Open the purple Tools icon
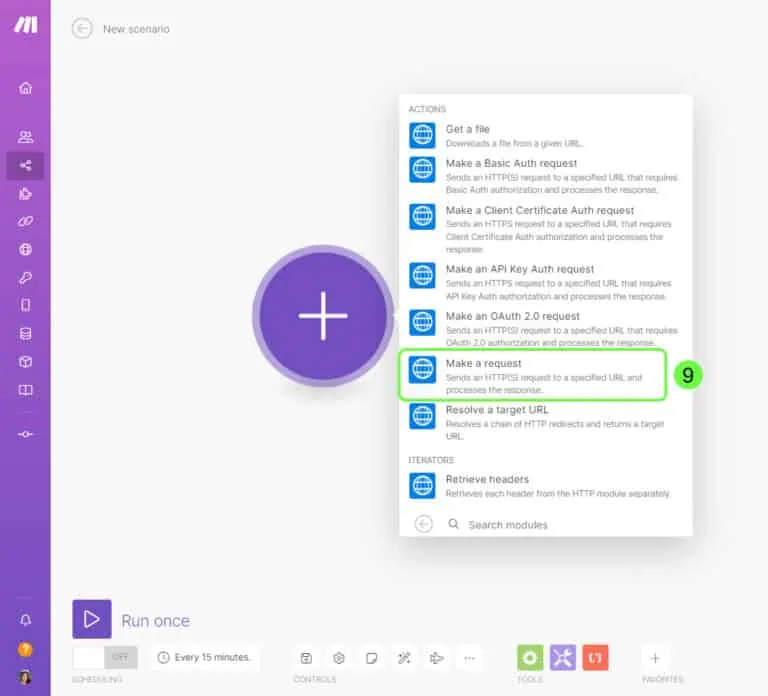 click(563, 658)
